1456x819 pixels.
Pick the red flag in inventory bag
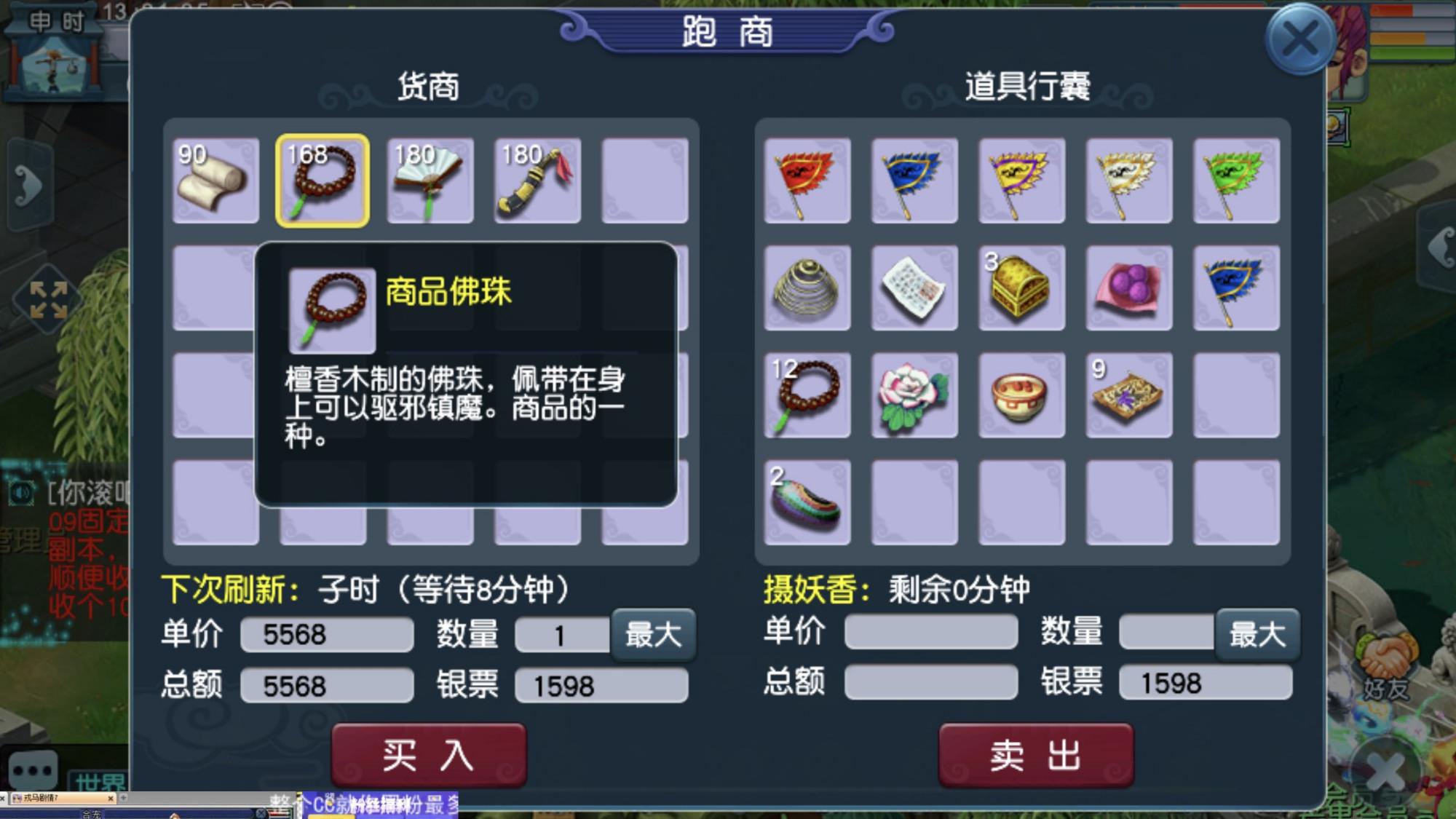(807, 181)
